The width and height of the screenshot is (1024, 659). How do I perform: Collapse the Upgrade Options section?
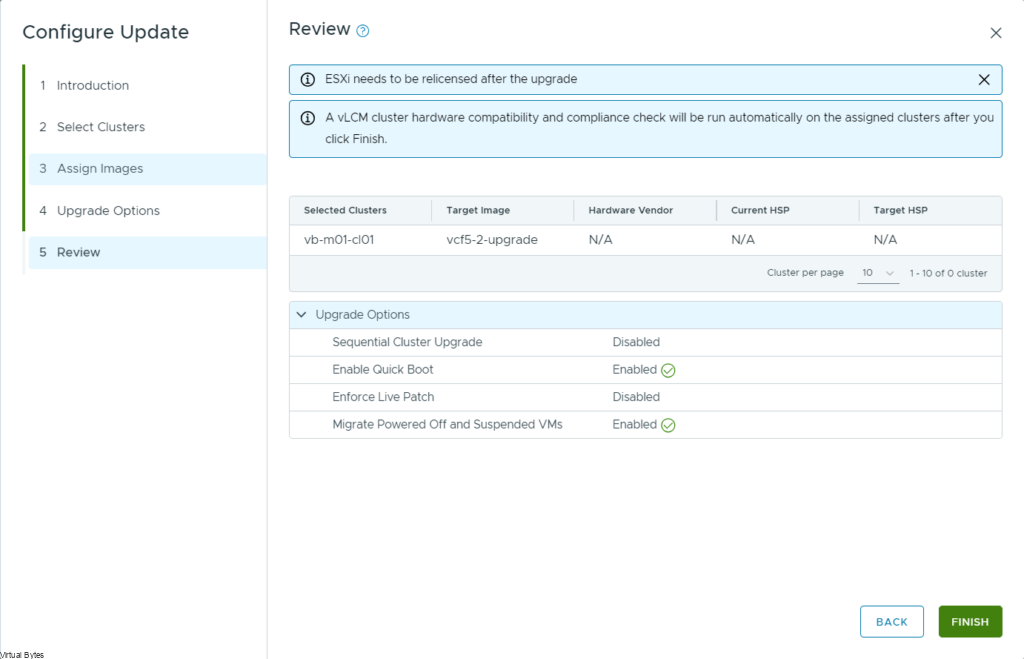(x=302, y=315)
